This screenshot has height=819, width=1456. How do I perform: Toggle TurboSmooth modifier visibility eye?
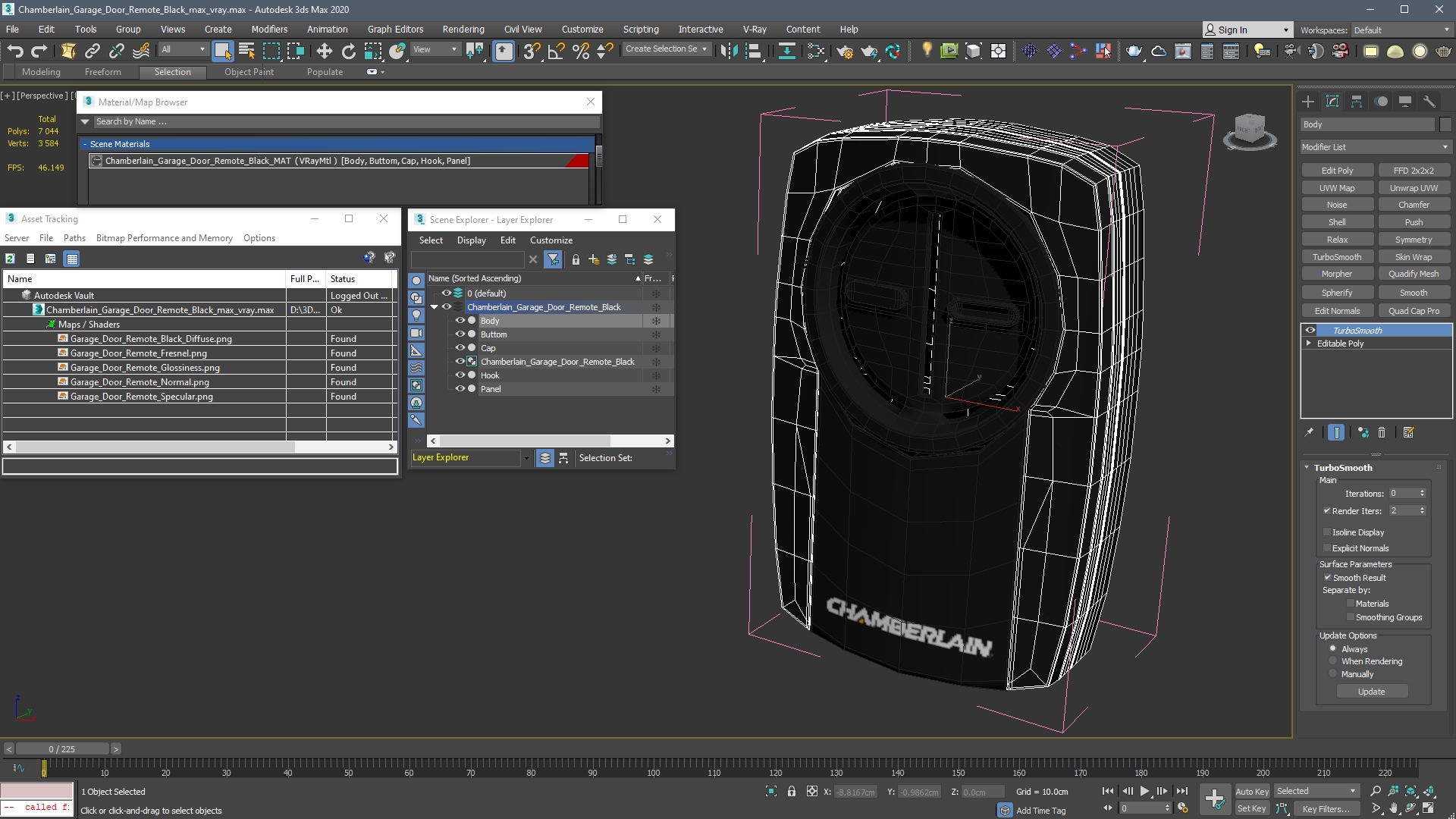[x=1310, y=330]
